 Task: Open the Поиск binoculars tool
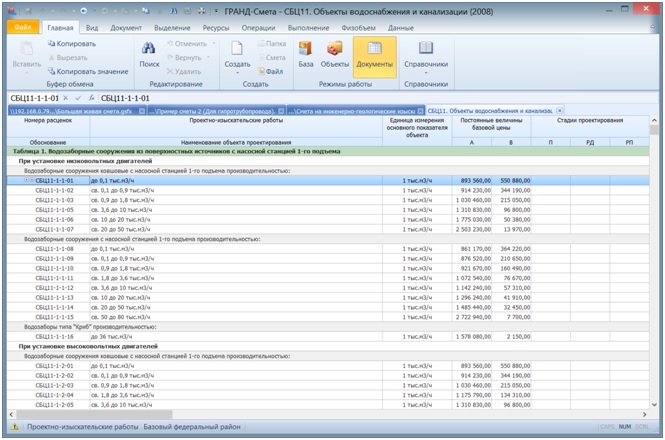coord(149,54)
